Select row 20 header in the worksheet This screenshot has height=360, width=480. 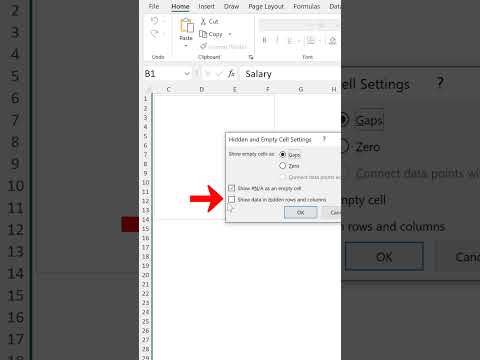tap(146, 275)
